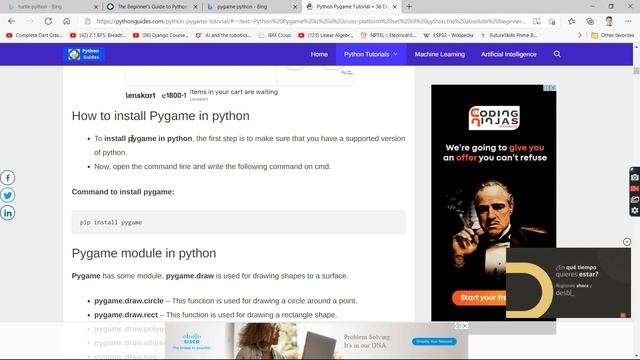Click the address bar URL field
Viewport: 640px width, 360px height.
coord(310,21)
